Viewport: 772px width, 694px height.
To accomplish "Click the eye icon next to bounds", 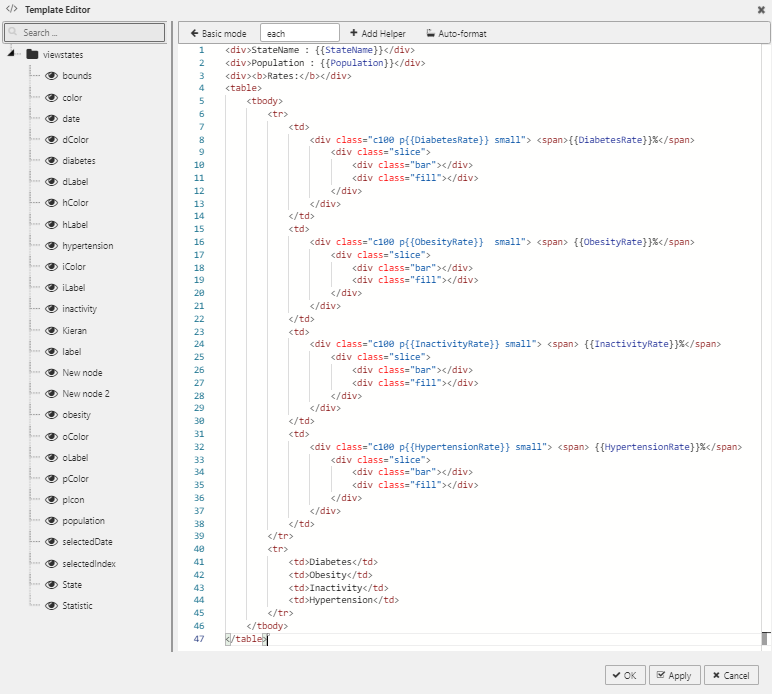I will tap(52, 76).
